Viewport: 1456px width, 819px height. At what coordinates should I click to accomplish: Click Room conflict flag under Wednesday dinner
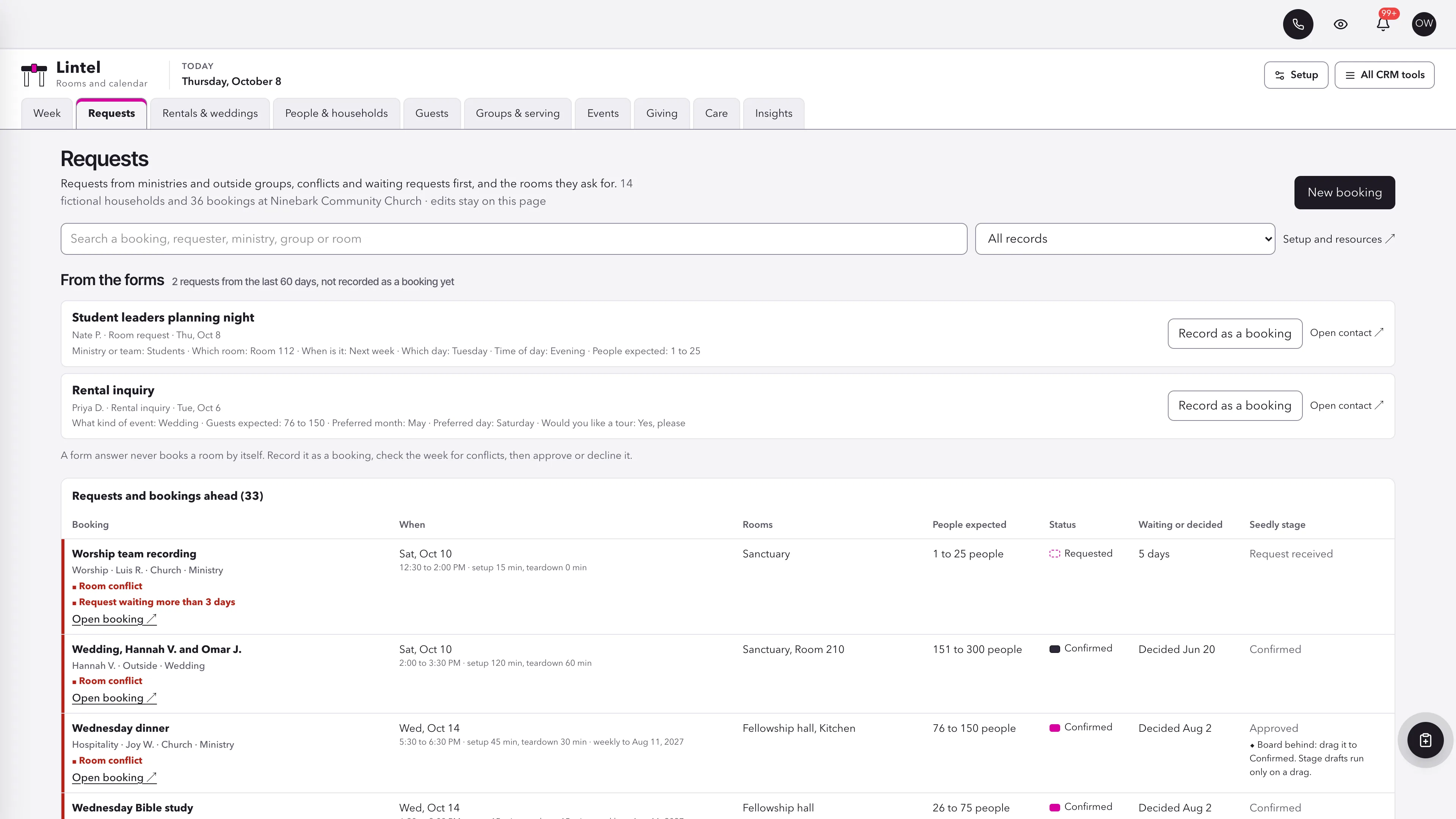(107, 761)
